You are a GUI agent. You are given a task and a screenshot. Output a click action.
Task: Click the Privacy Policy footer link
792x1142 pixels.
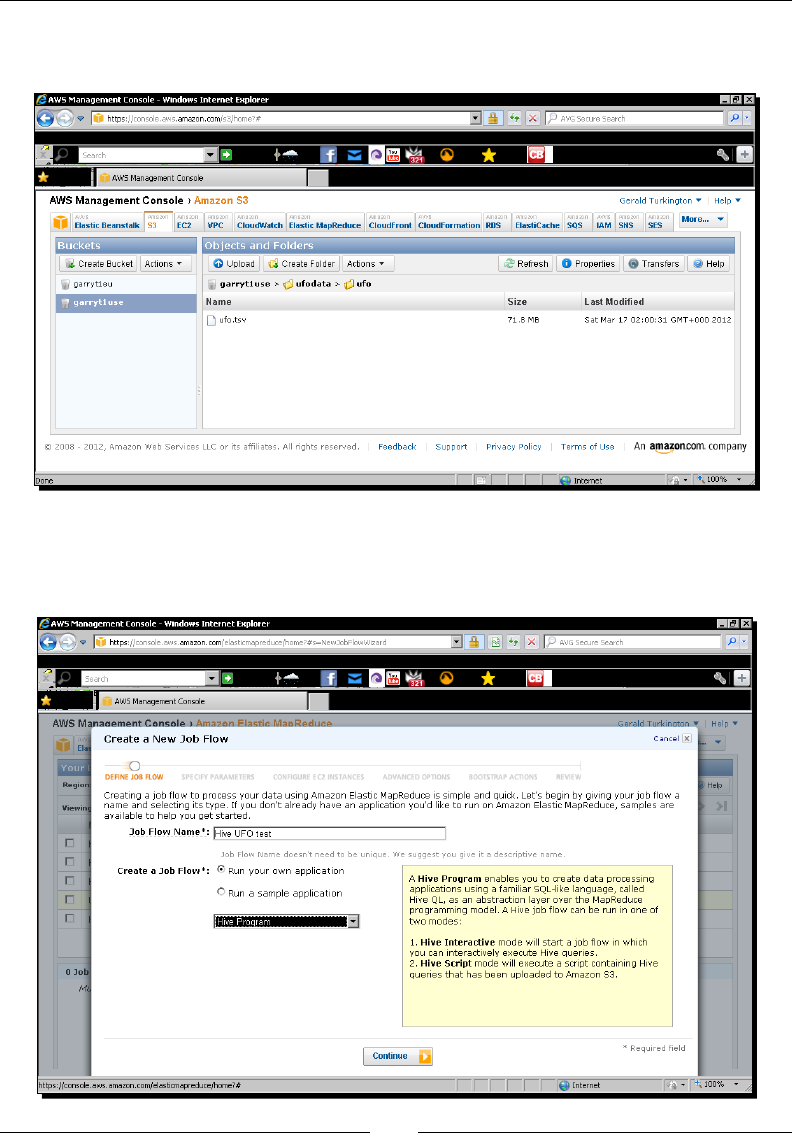click(x=514, y=447)
